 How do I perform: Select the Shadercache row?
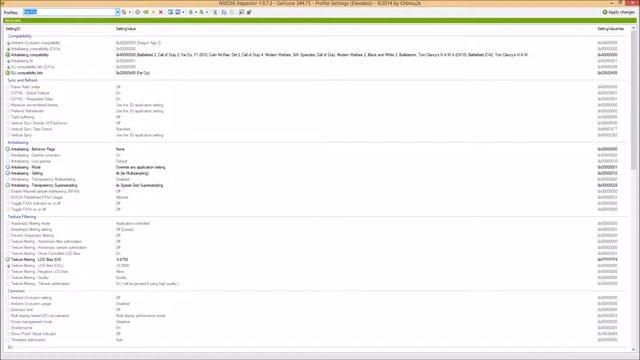[x=316, y=328]
